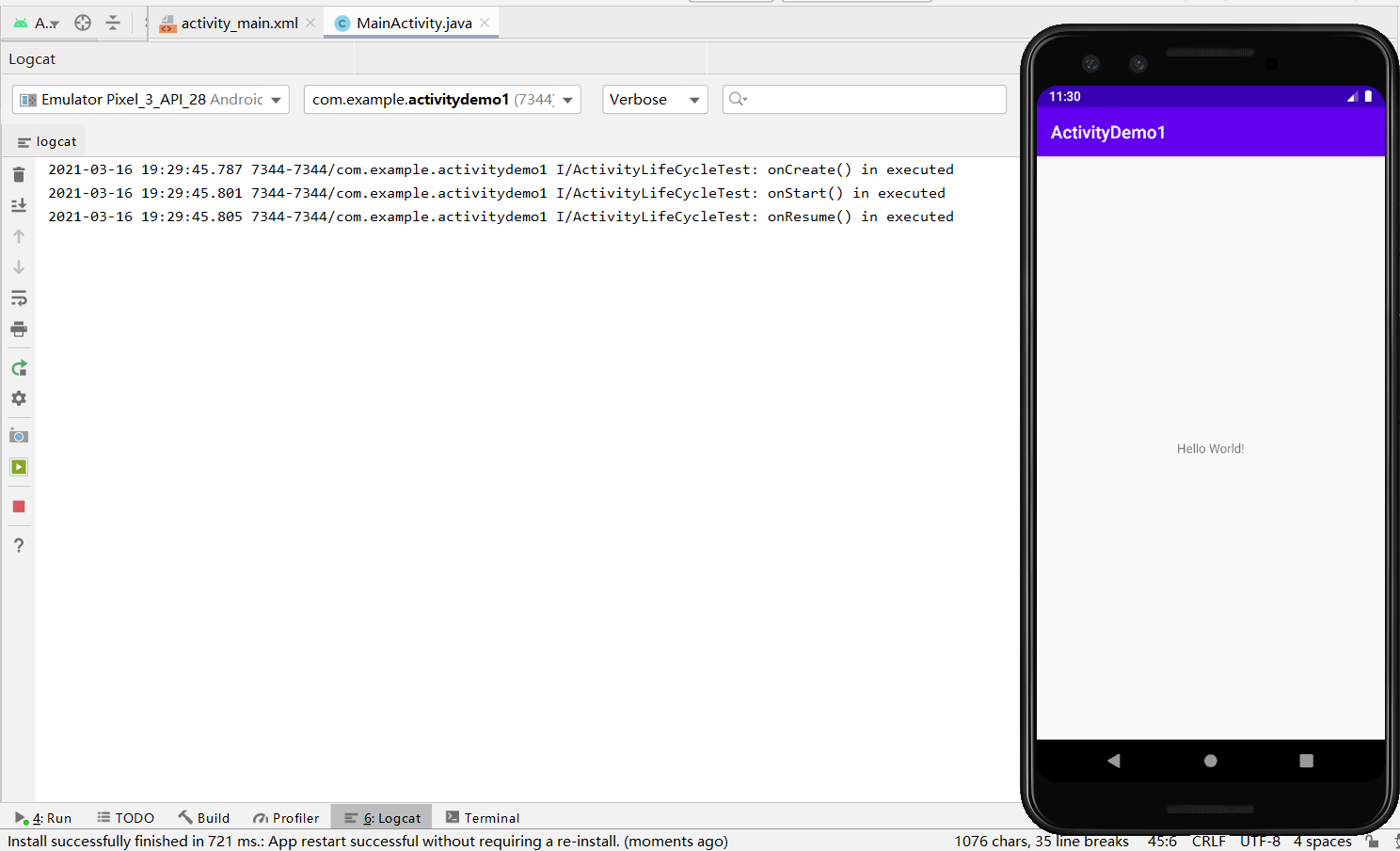Click Hello World! text in emulator
Image resolution: width=1400 pixels, height=851 pixels.
(1210, 449)
